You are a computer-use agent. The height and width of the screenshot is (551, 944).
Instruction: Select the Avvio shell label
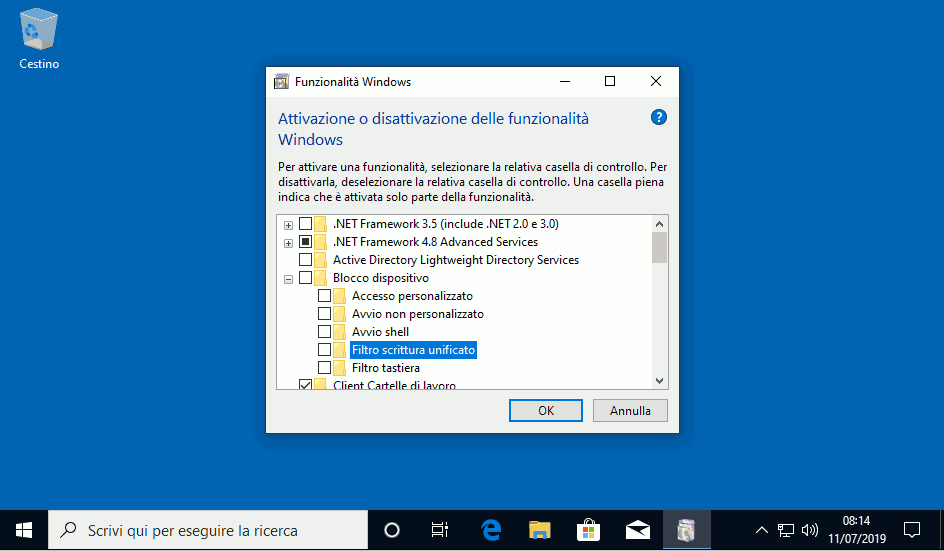pos(380,332)
